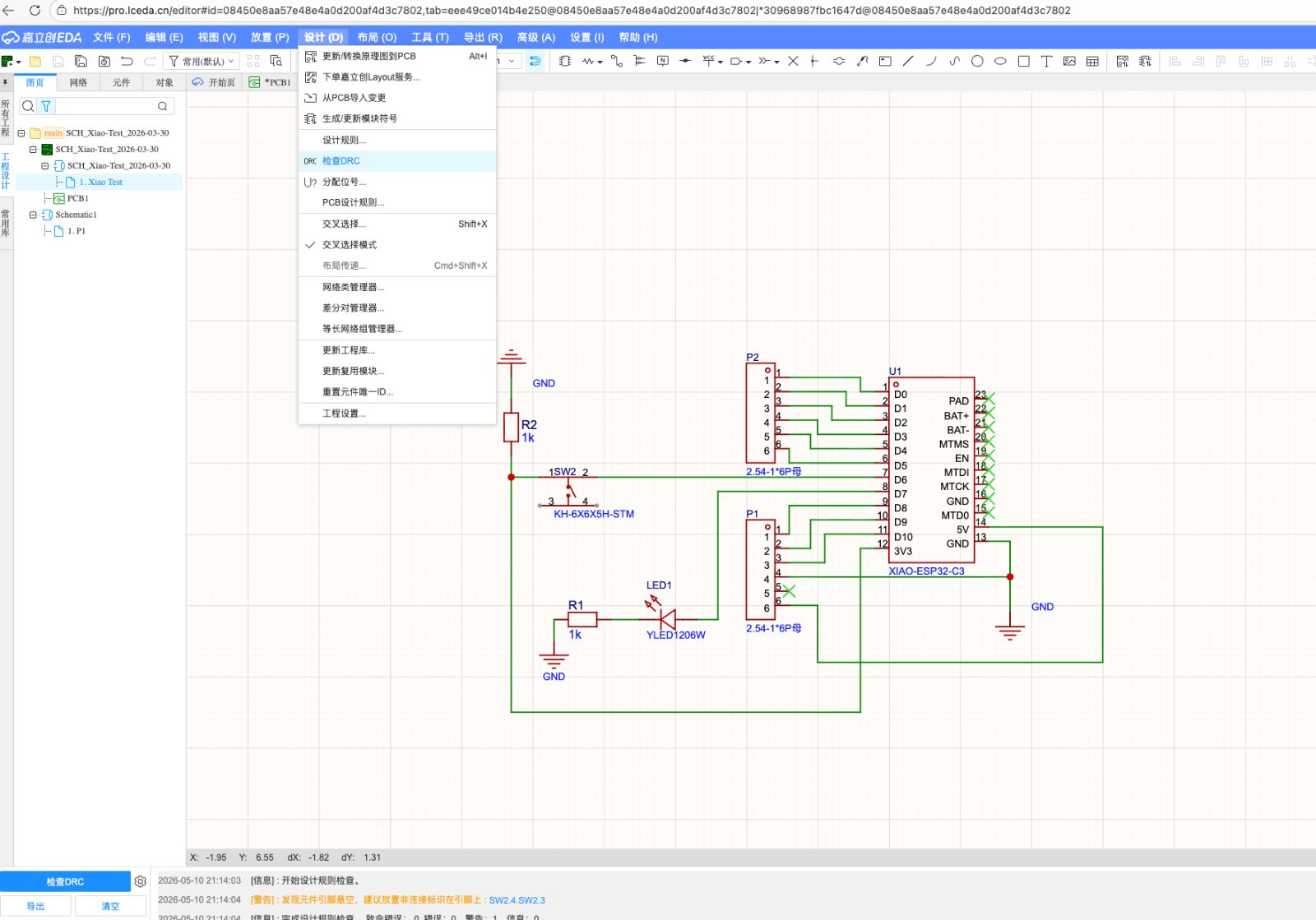Choose 从PCB导入变更 menu entry
Screen dimensions: 1316x920
(x=397, y=98)
